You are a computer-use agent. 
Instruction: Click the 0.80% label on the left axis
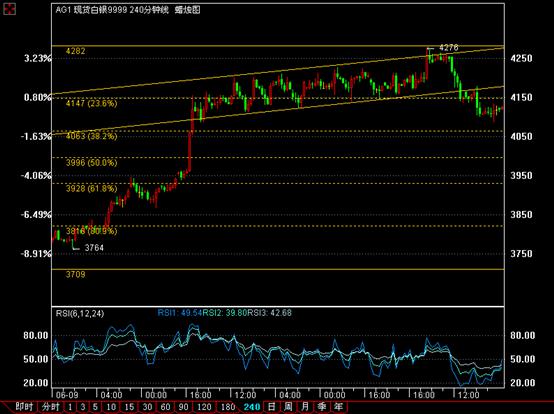pos(37,97)
